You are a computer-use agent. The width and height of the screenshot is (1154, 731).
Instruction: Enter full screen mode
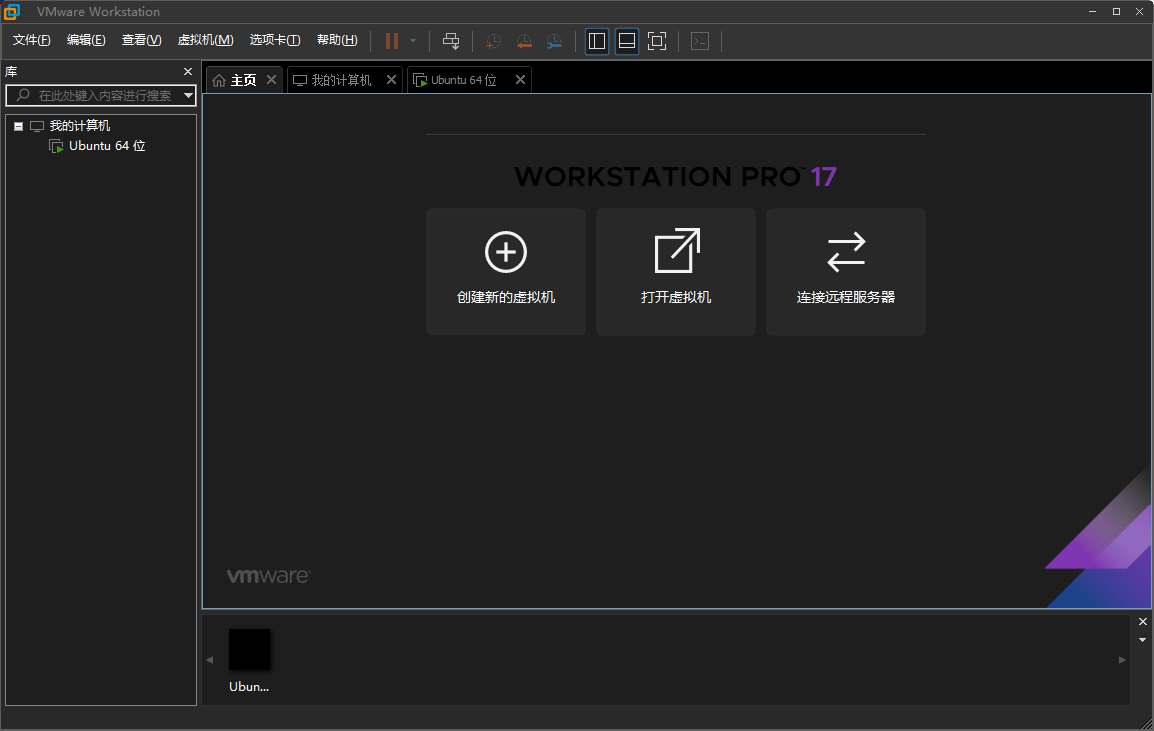(657, 41)
